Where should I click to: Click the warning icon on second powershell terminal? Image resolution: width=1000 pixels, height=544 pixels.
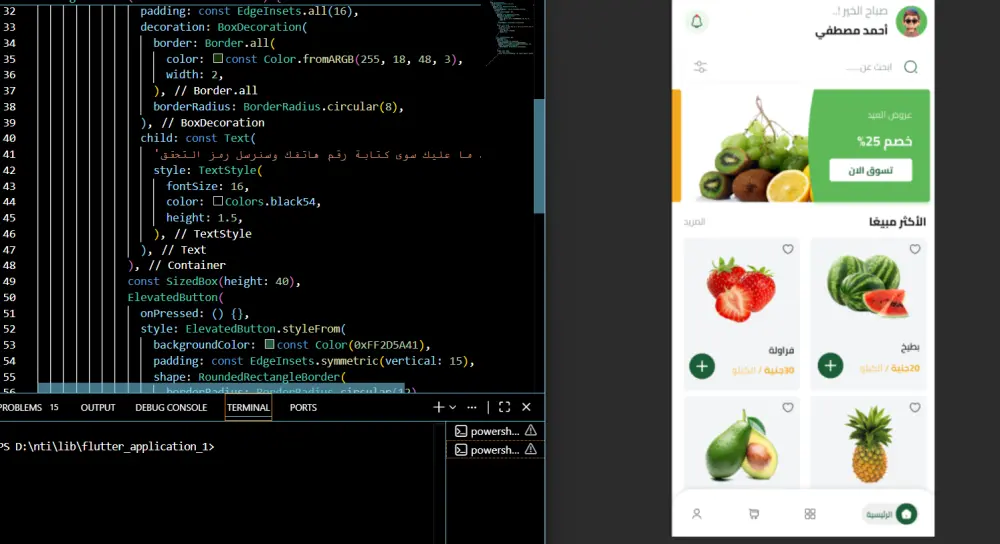(531, 450)
